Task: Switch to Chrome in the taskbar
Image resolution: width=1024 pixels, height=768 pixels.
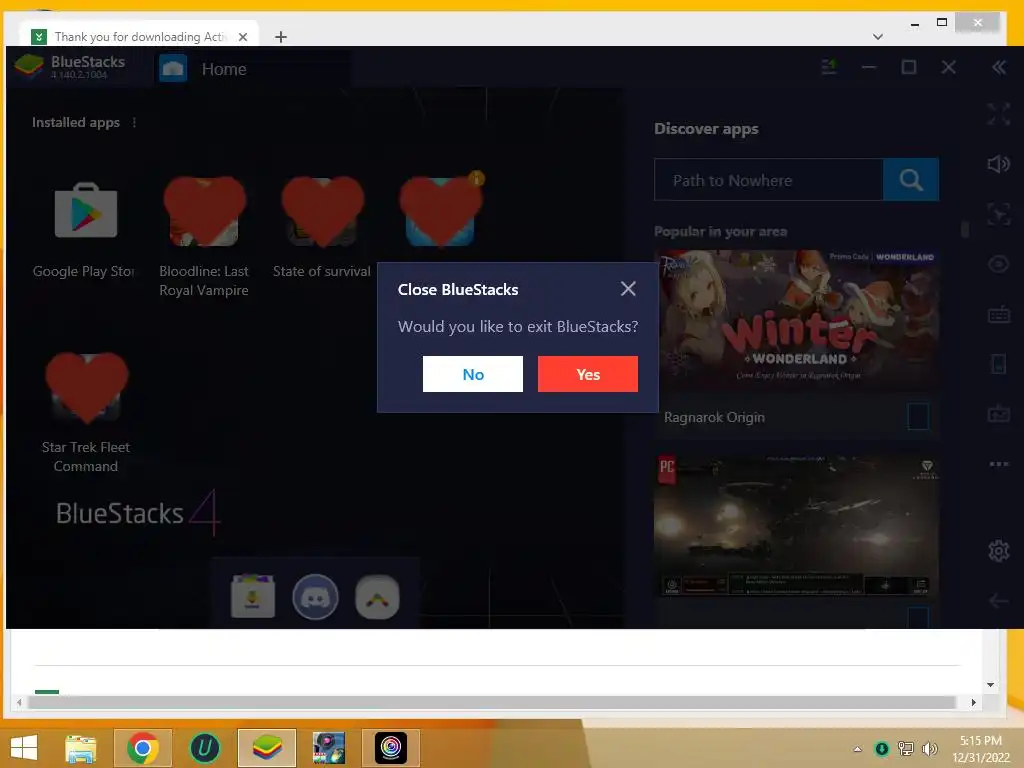Action: (x=143, y=748)
